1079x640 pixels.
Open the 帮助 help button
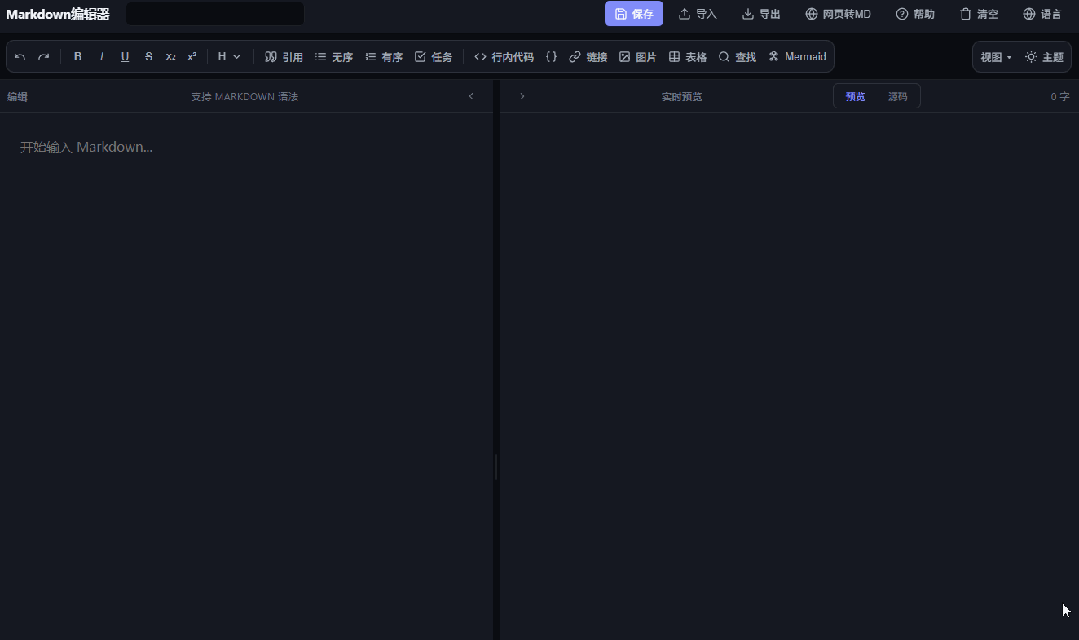[915, 14]
